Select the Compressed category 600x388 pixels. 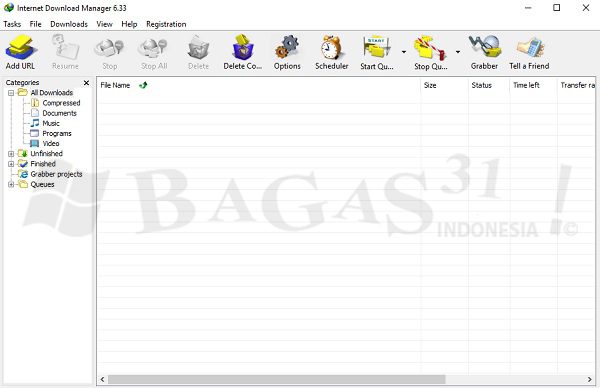(61, 103)
